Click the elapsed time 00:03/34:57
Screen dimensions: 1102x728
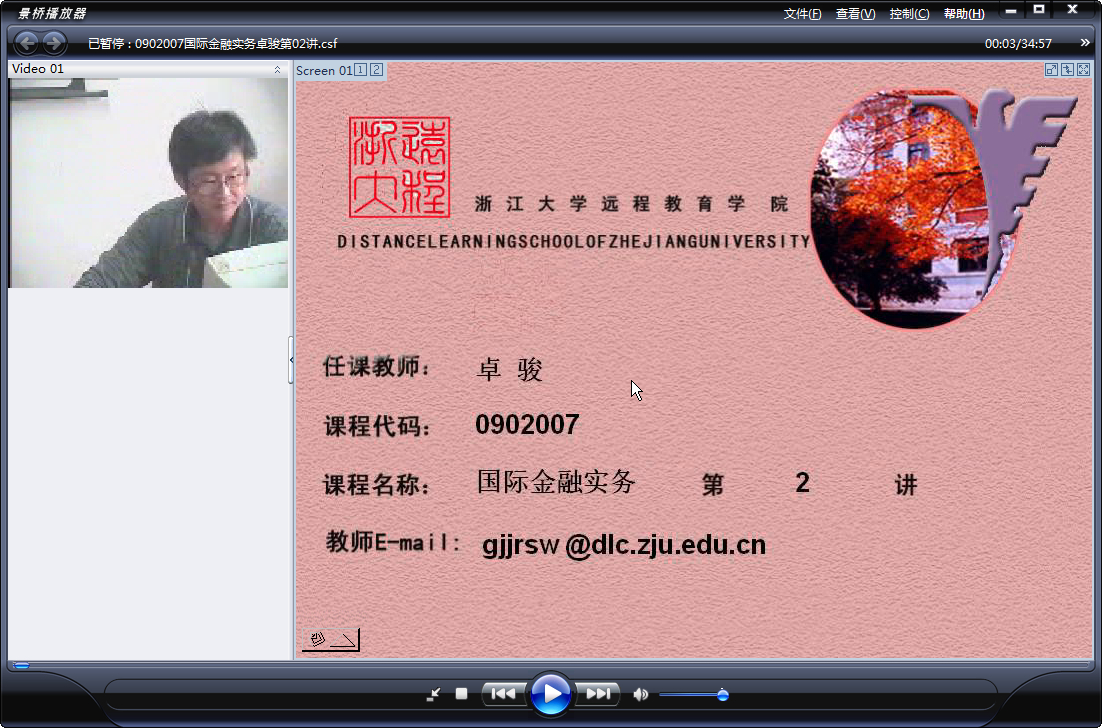point(1018,44)
